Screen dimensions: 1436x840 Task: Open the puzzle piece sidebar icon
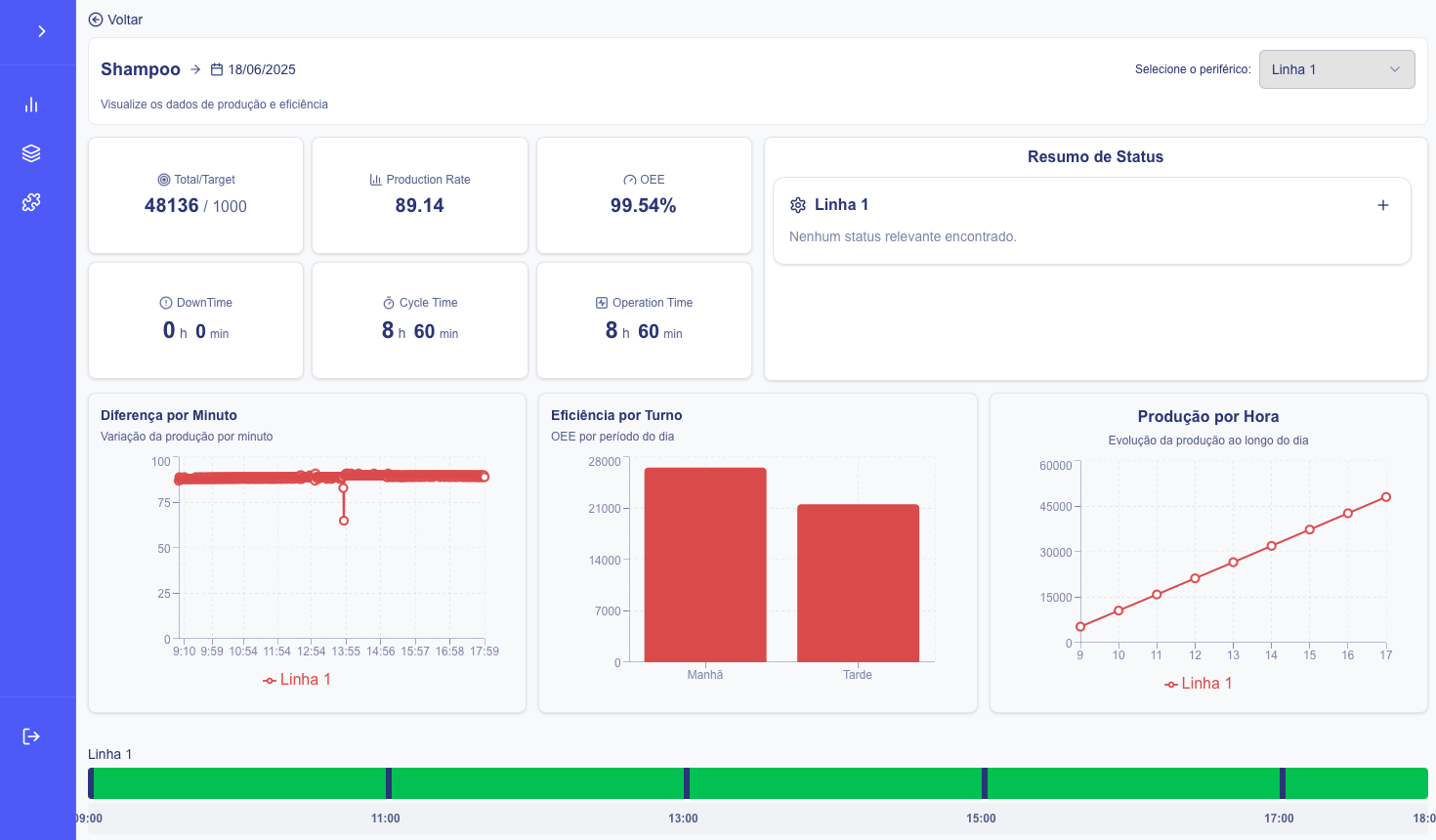[x=31, y=202]
